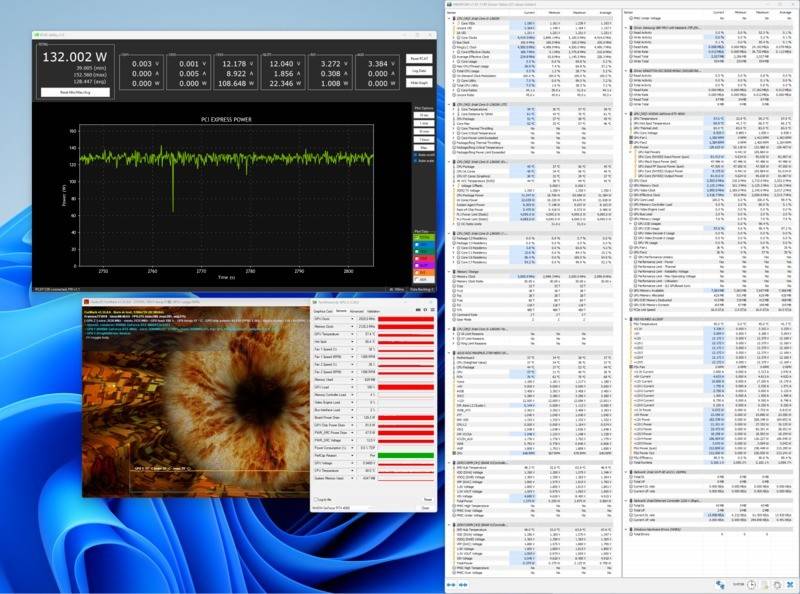Click GPU-Z refresh icon
This screenshot has width=800, height=594.
click(x=425, y=310)
